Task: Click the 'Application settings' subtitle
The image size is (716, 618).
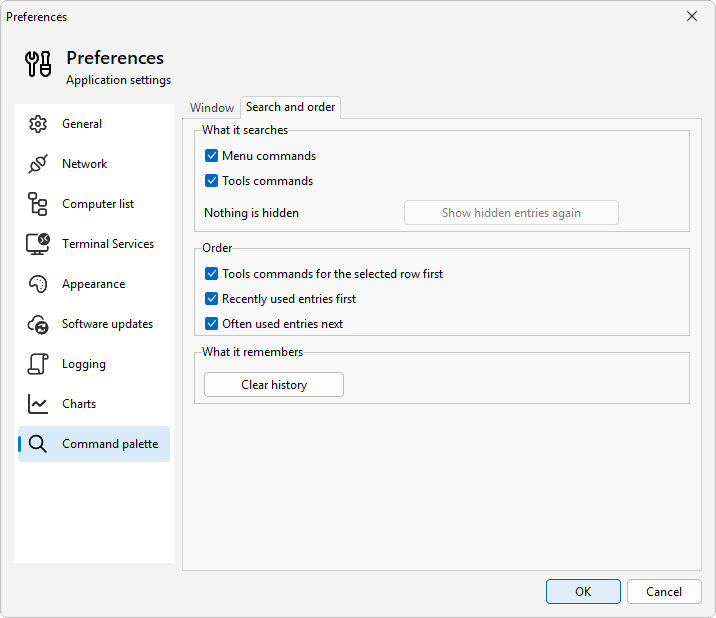Action: click(x=119, y=80)
